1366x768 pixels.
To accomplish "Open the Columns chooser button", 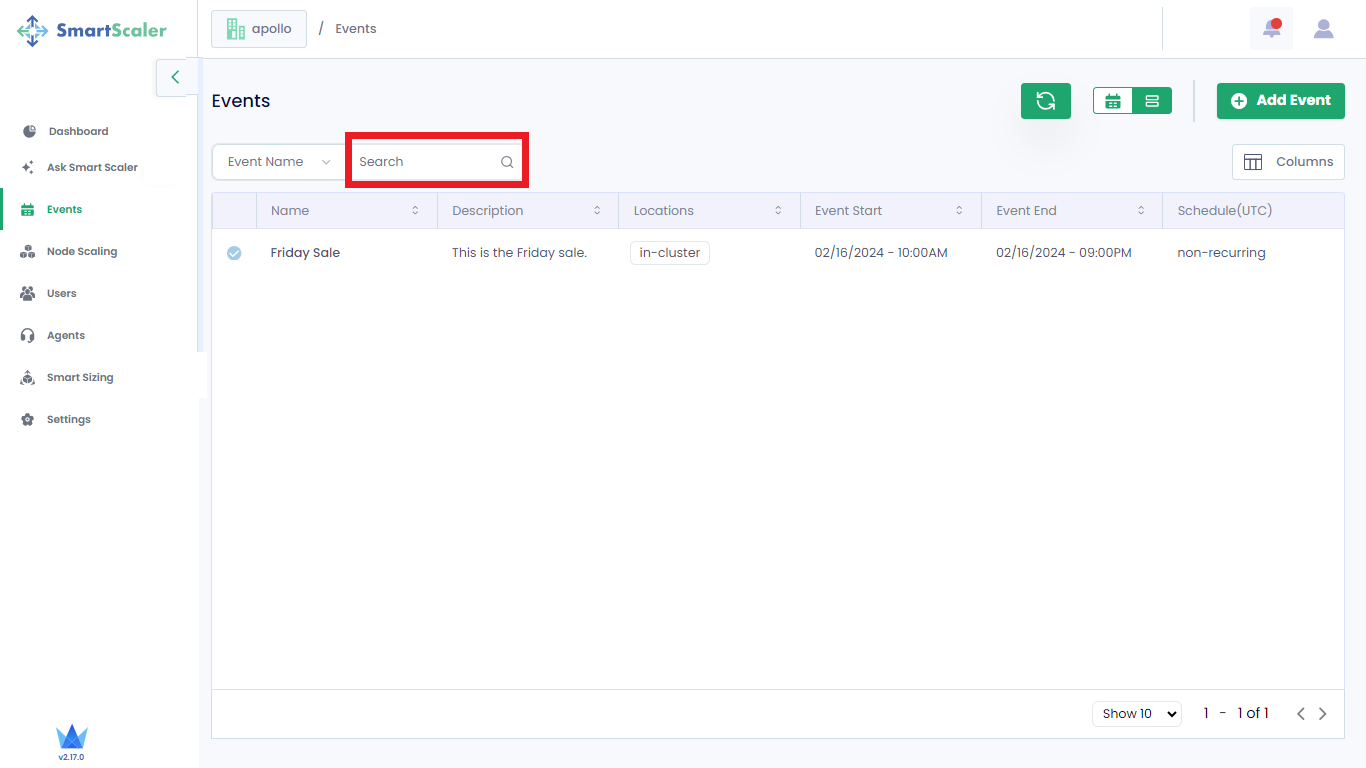I will pyautogui.click(x=1288, y=162).
